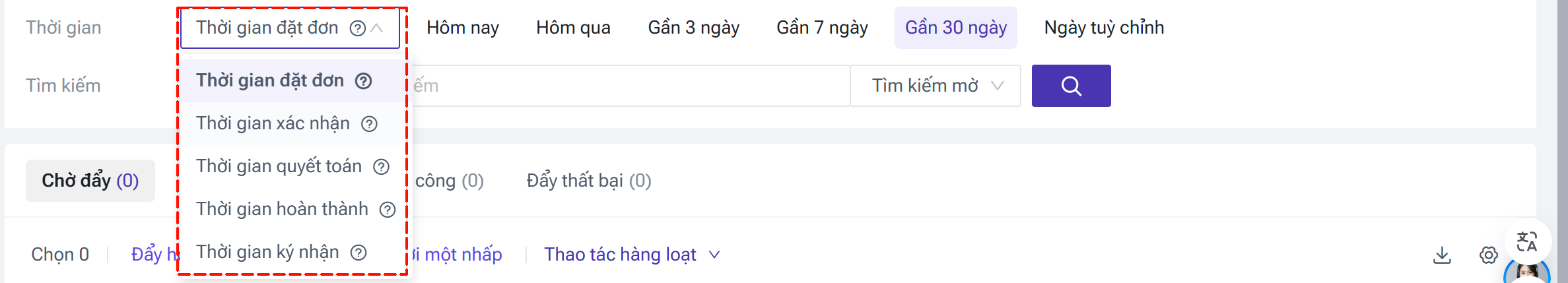Open the gear settings icon
The height and width of the screenshot is (283, 1568).
tap(1489, 255)
